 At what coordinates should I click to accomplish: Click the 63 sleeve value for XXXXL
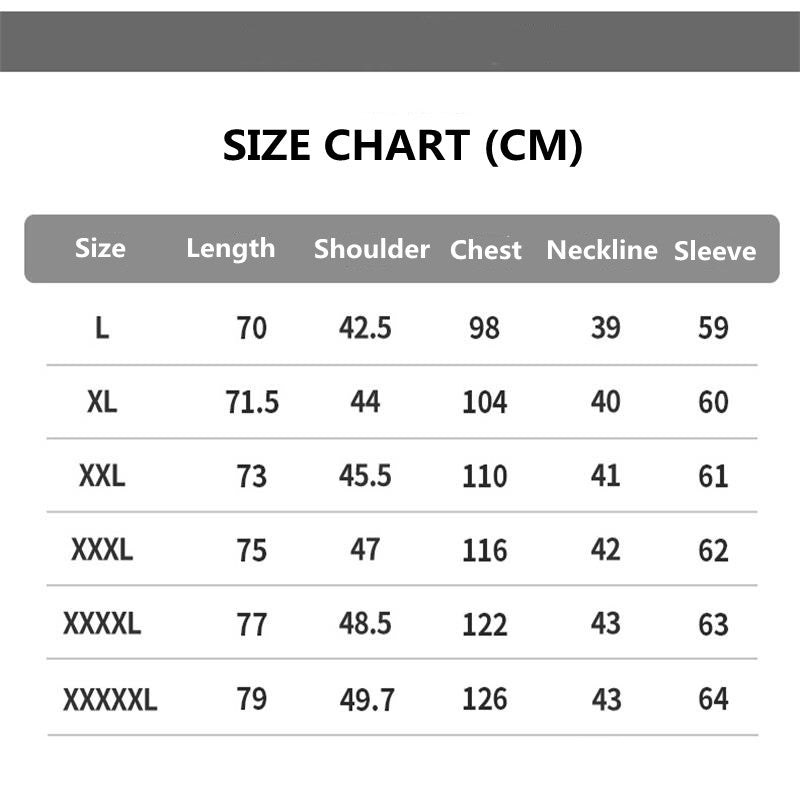tap(713, 624)
